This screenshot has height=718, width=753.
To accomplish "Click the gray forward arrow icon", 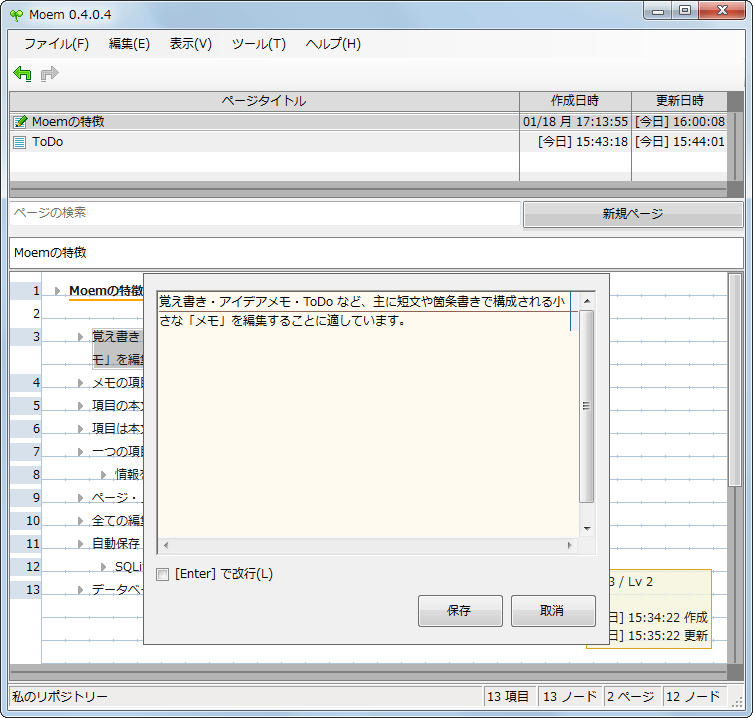I will click(49, 73).
